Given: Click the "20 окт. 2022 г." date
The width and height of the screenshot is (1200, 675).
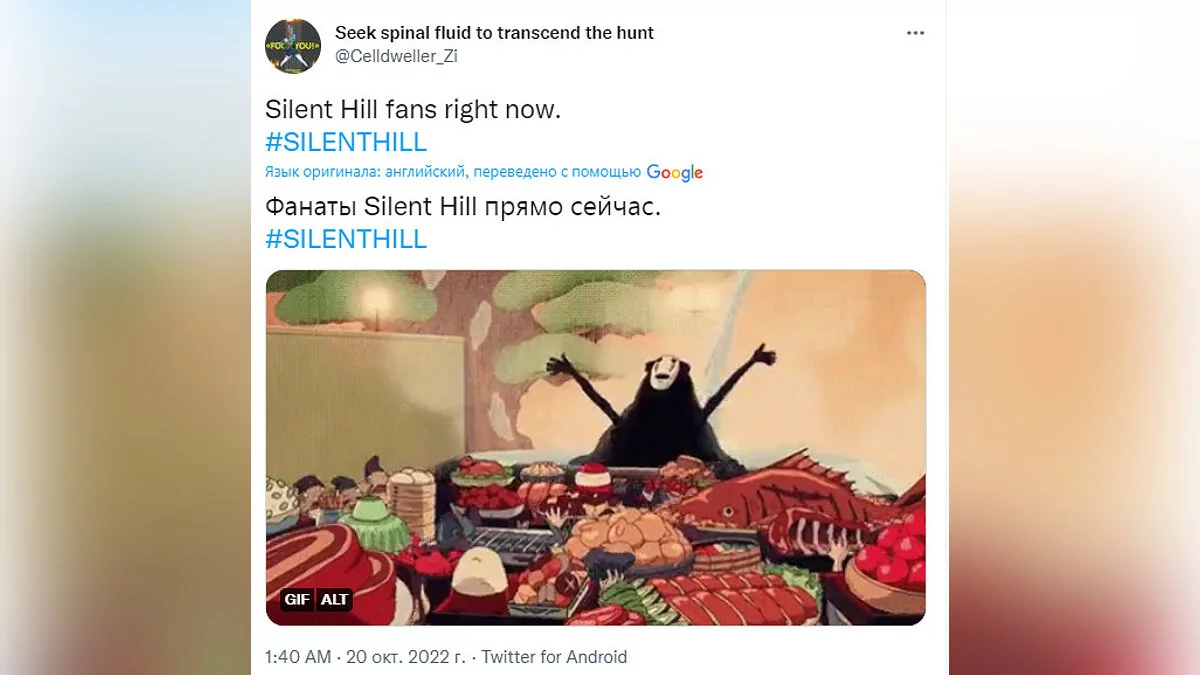Looking at the screenshot, I should tap(407, 657).
